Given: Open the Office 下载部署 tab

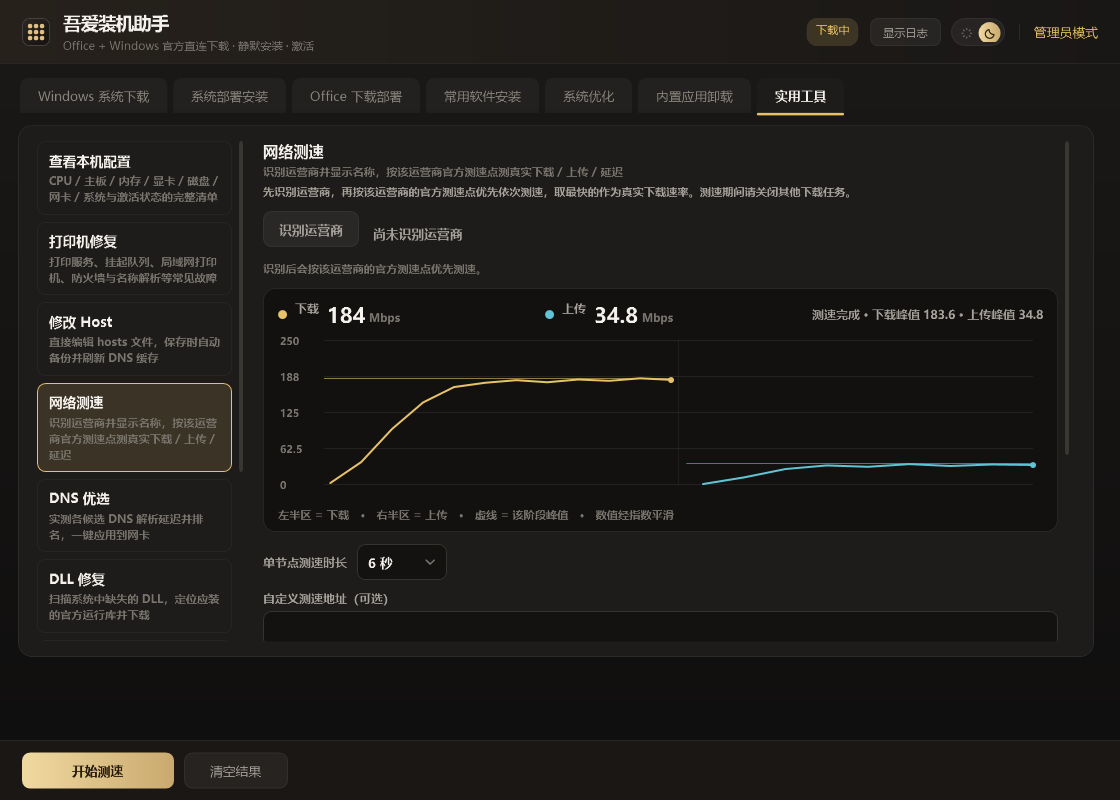Looking at the screenshot, I should point(356,96).
